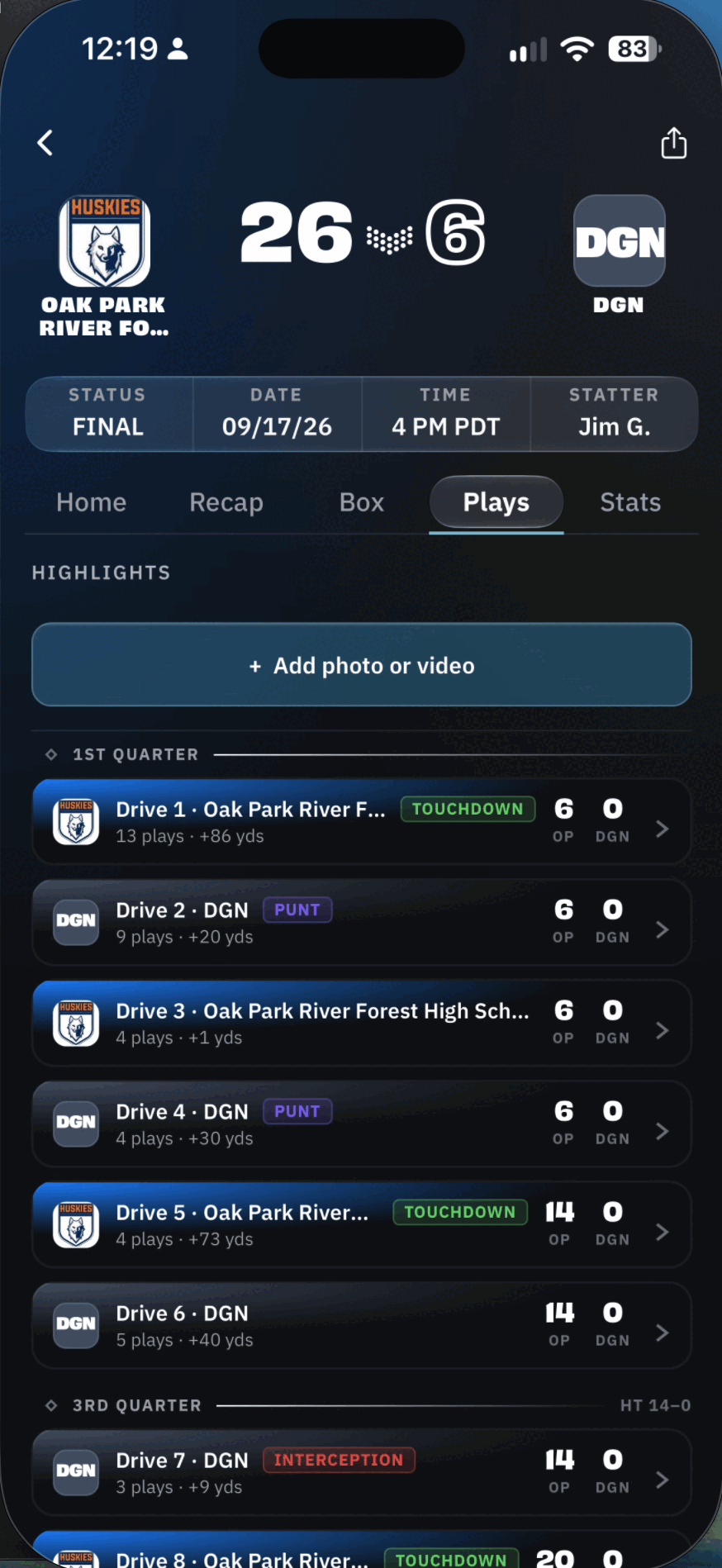Expand Drive 2 with its chevron
The width and height of the screenshot is (722, 1568).
click(x=662, y=929)
